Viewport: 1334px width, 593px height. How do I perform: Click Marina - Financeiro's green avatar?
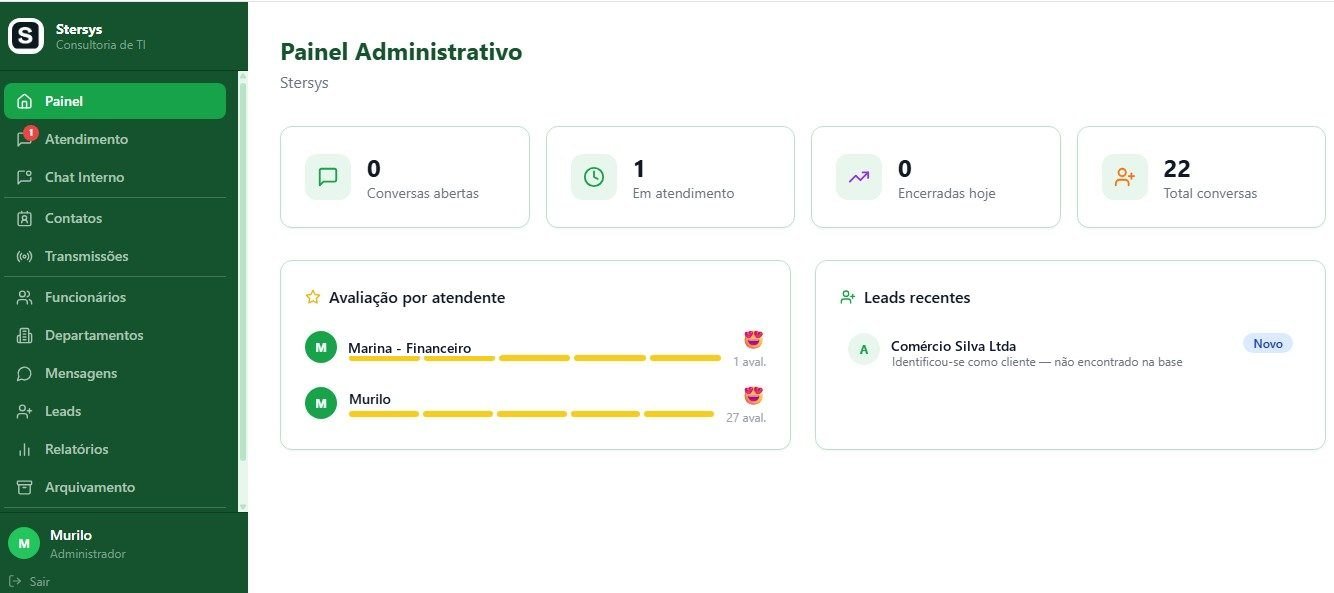[x=321, y=347]
